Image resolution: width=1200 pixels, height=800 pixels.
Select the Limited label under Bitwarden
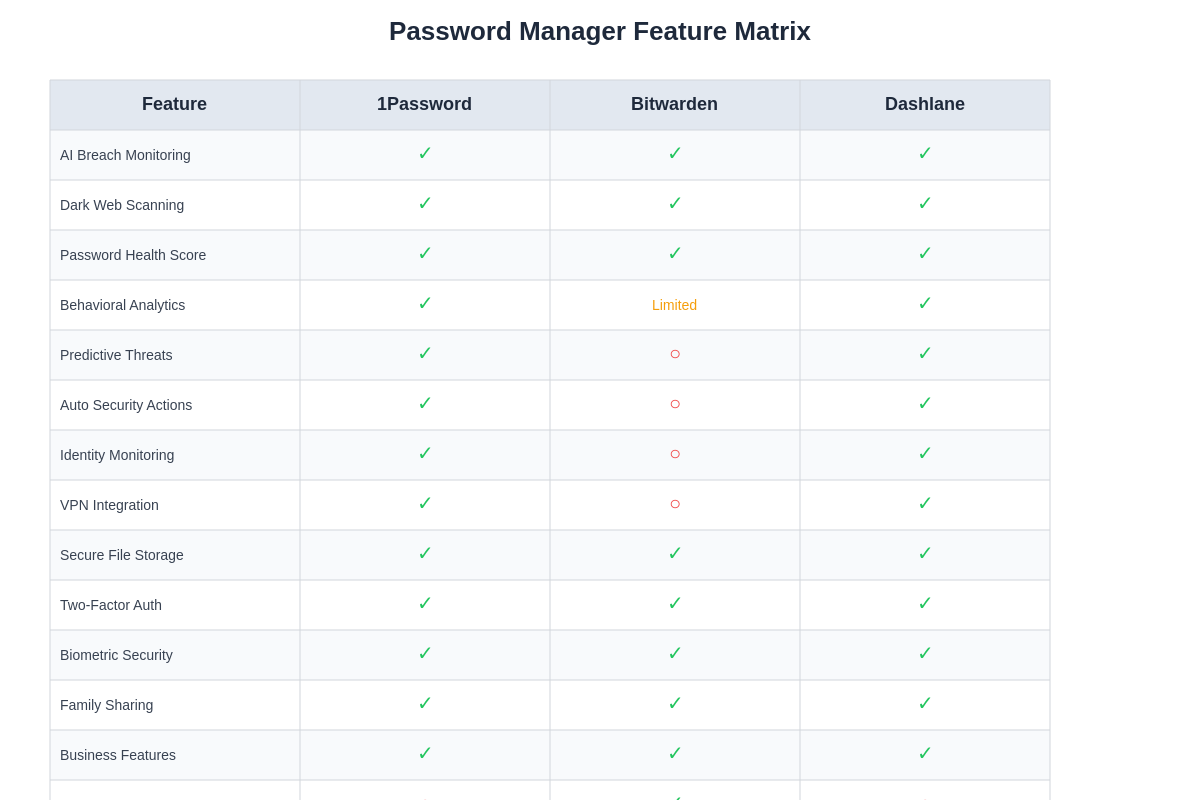674,305
